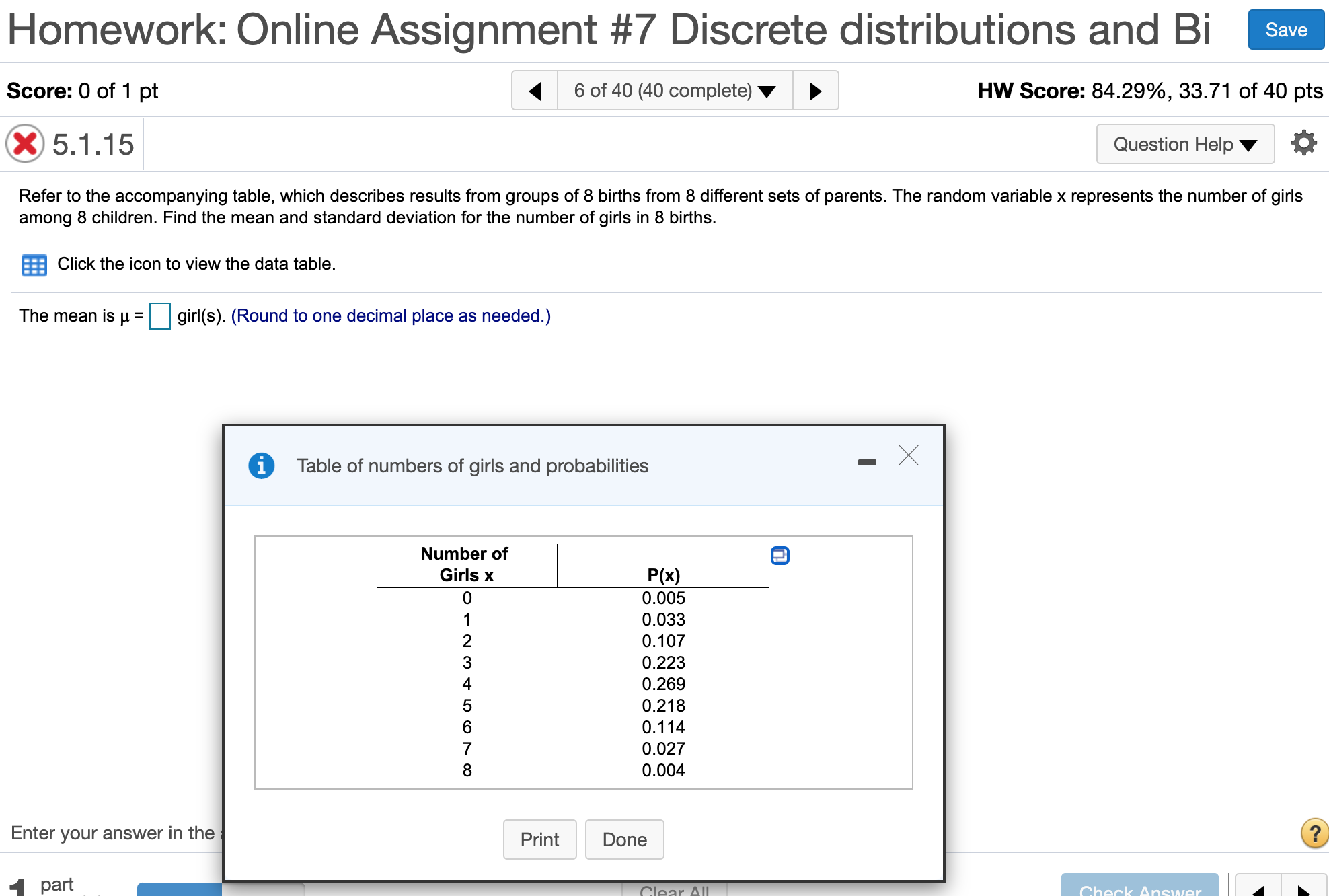Image resolution: width=1329 pixels, height=896 pixels.
Task: Open the 6 of 40 question dropdown
Action: pos(675,91)
